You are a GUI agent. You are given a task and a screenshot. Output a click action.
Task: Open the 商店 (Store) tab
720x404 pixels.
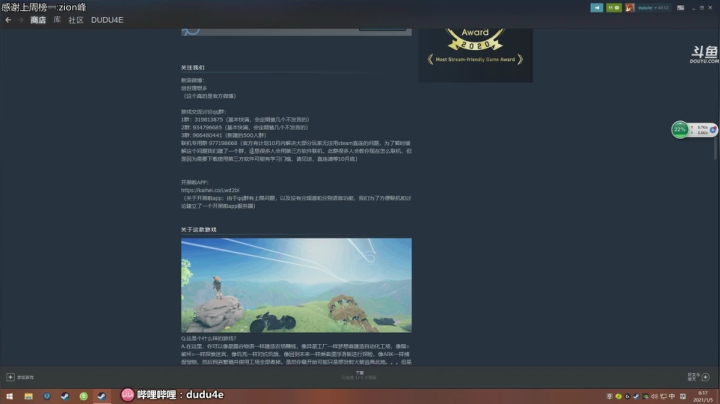(x=38, y=20)
